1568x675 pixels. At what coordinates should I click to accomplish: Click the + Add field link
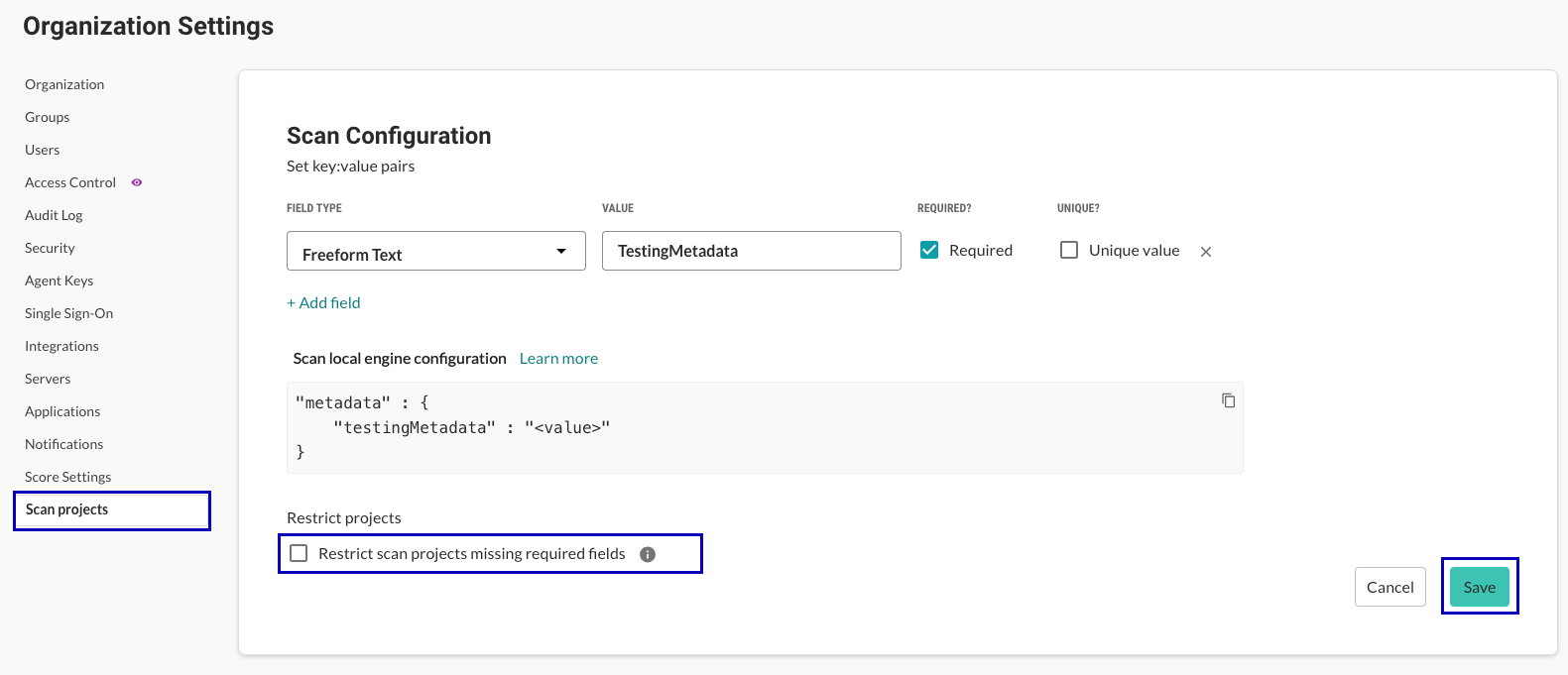[323, 302]
